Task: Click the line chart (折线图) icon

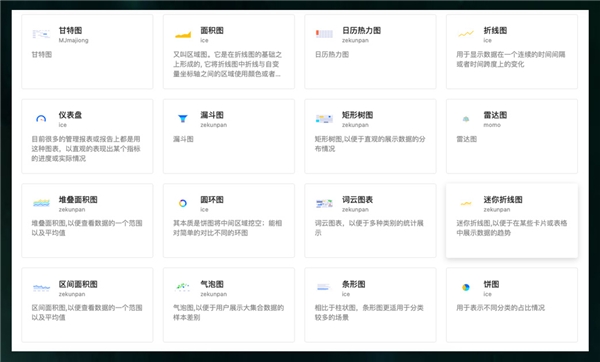Action: 466,34
